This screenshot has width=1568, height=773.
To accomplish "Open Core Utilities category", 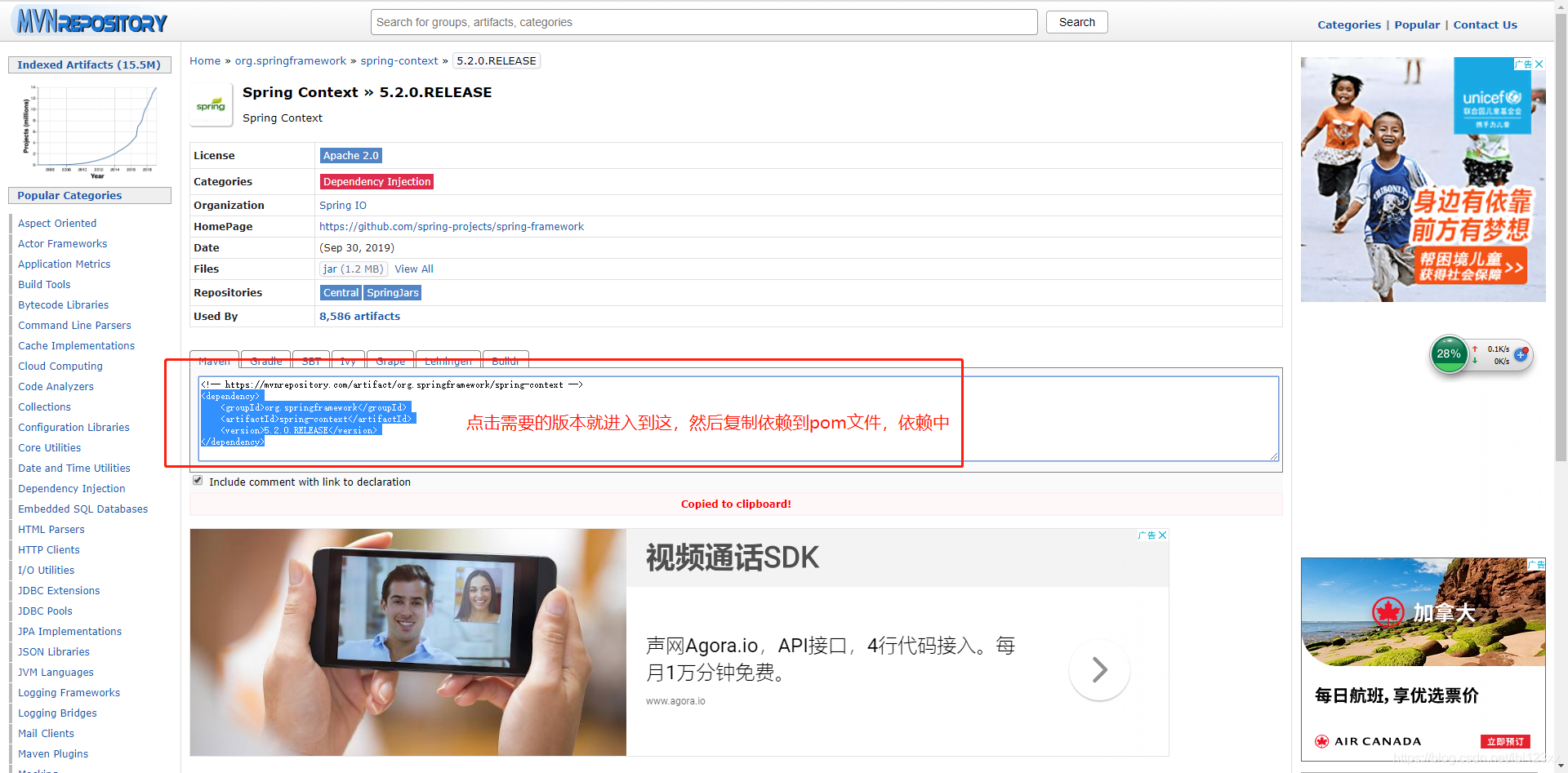I will coord(50,447).
